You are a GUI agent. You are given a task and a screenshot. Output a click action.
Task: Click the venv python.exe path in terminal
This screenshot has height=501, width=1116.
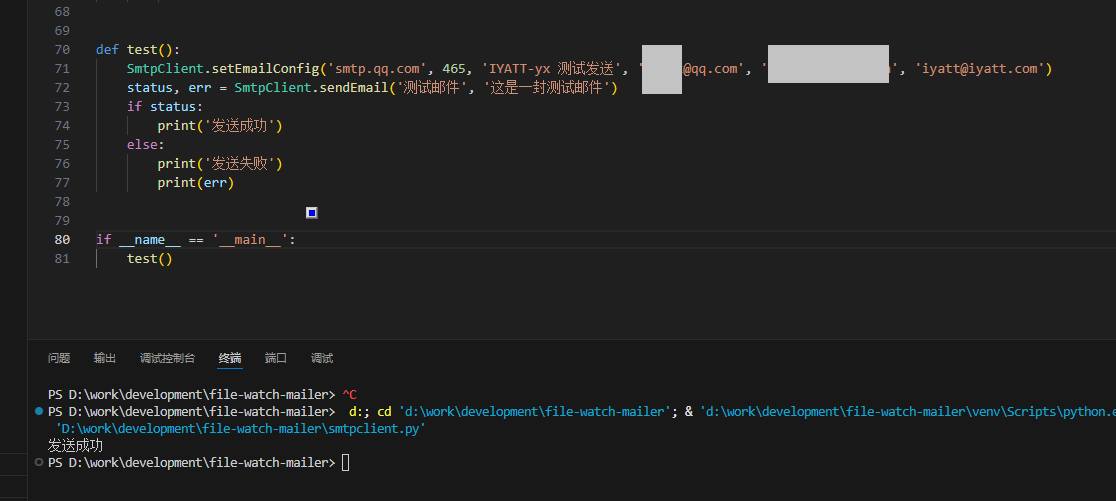tap(905, 411)
